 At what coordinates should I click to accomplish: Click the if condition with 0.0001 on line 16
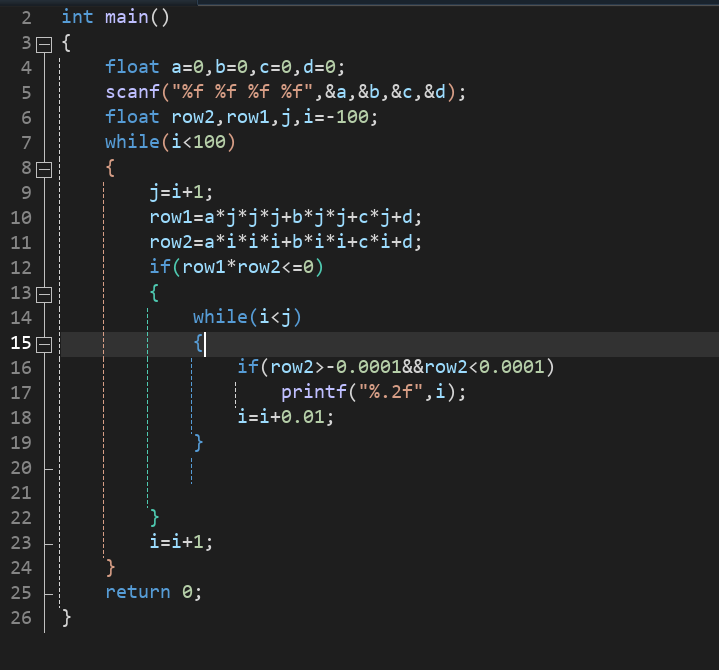(x=396, y=367)
